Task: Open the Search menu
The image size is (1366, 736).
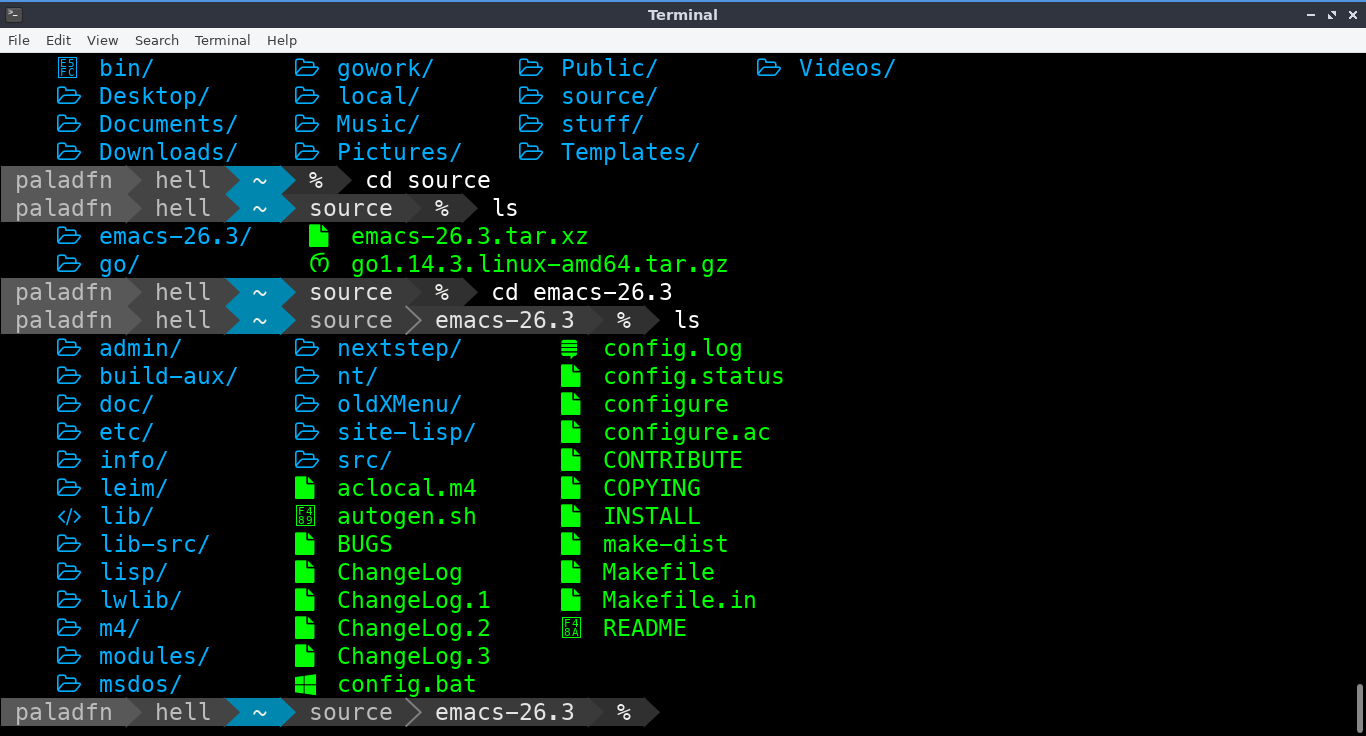Action: point(157,40)
